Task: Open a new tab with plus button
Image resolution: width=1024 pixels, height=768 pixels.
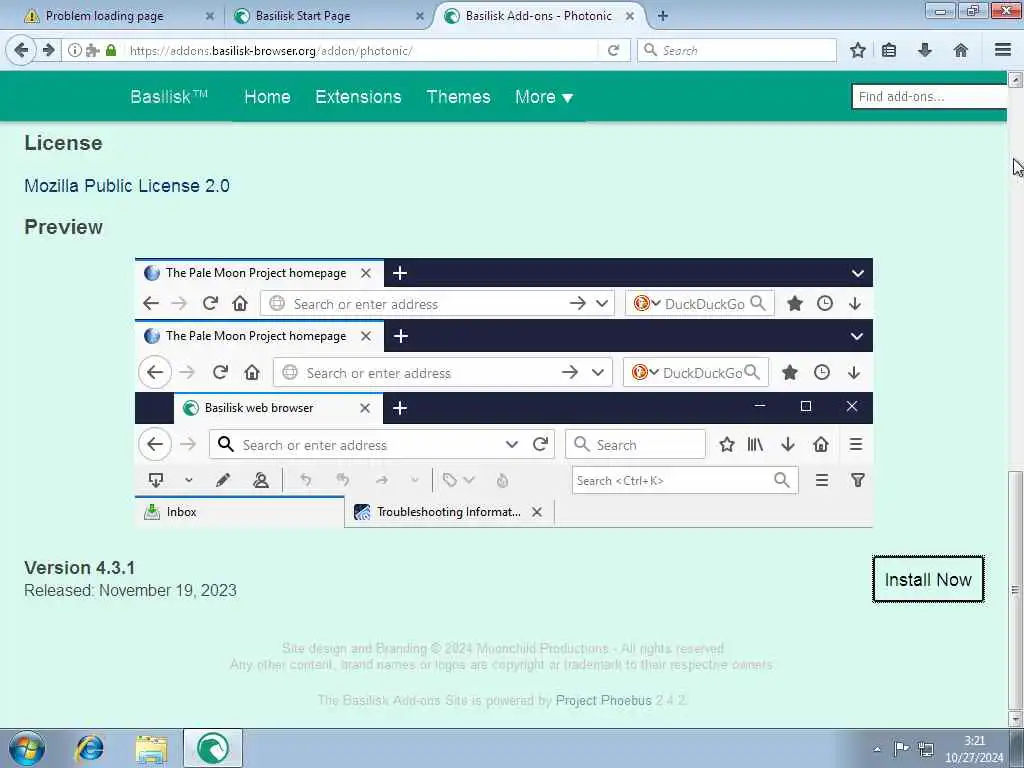Action: coord(662,16)
